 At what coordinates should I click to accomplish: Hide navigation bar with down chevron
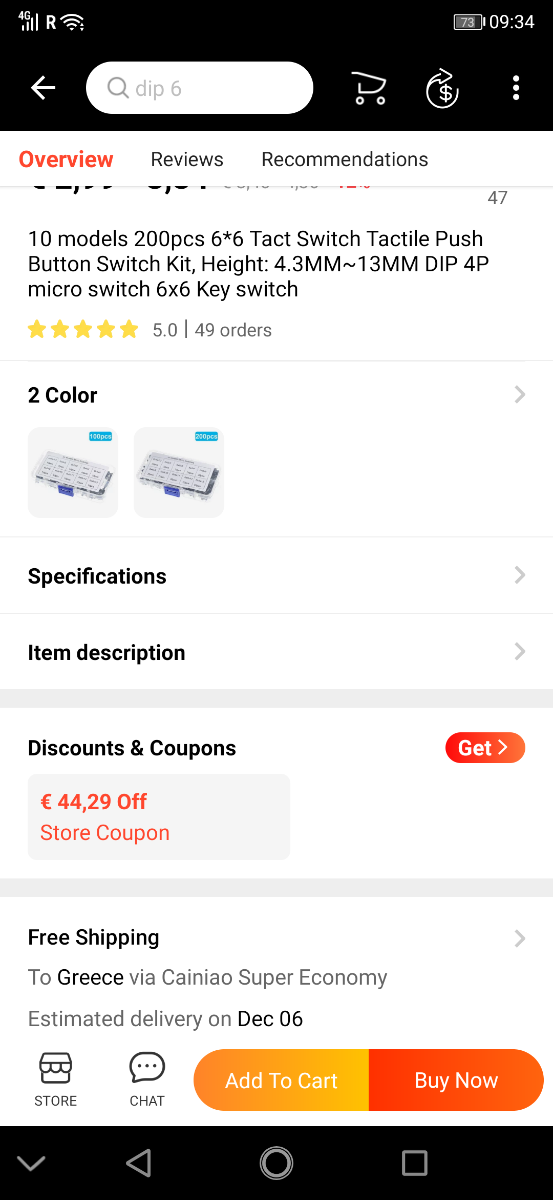pyautogui.click(x=31, y=1163)
